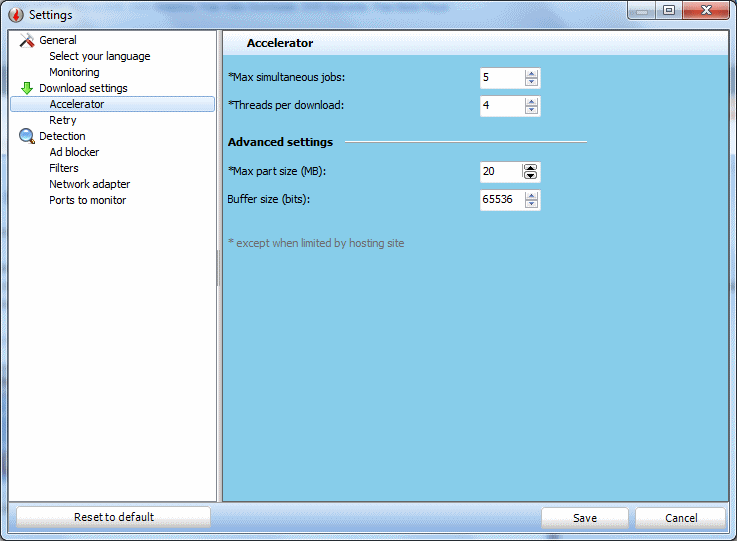737x541 pixels.
Task: Decrease Buffer size with down arrow
Action: (531, 204)
